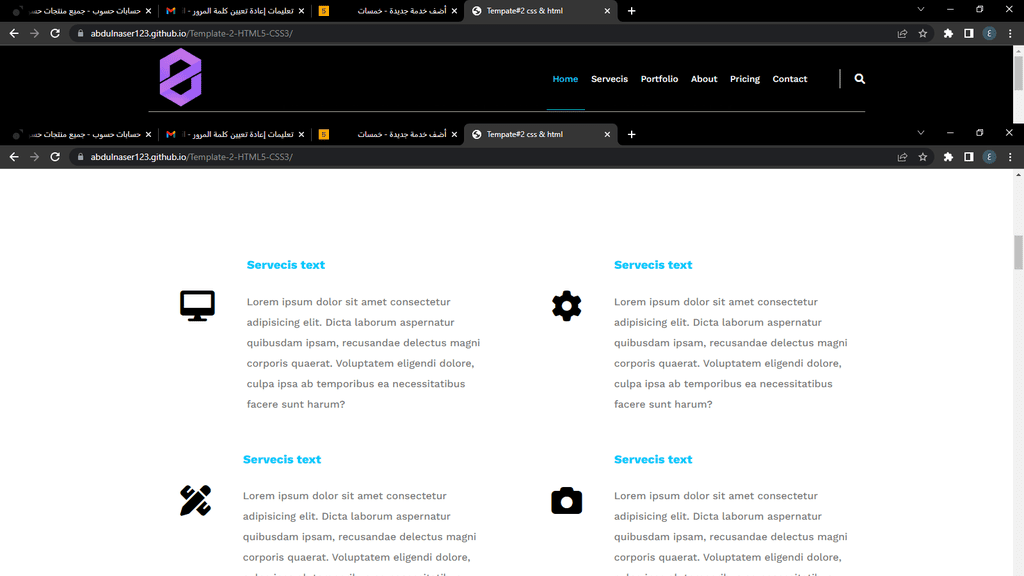The height and width of the screenshot is (576, 1024).
Task: Click Servecis text heading beside camera icon
Action: coord(652,459)
